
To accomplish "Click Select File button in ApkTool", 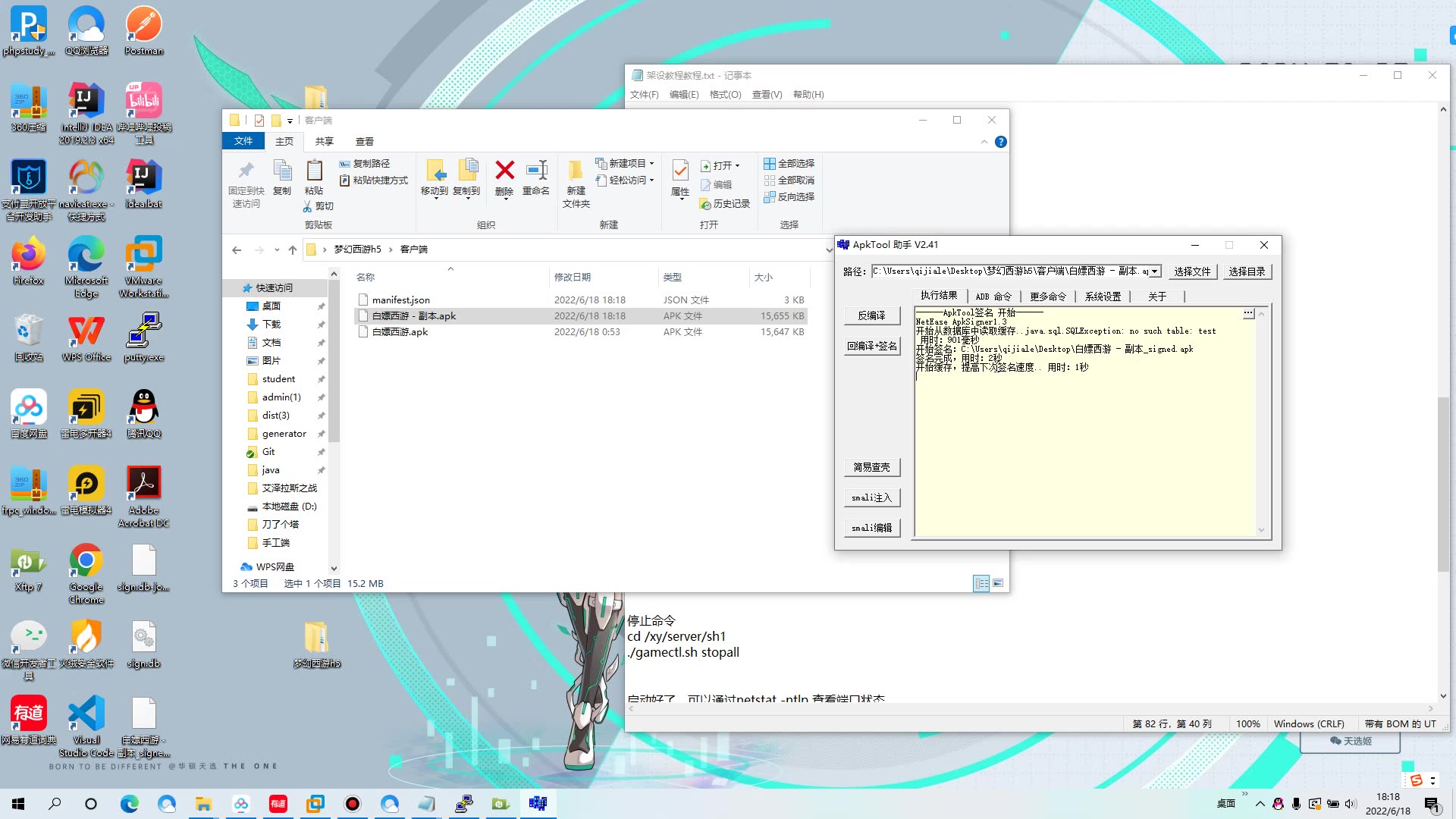I will pos(1192,271).
